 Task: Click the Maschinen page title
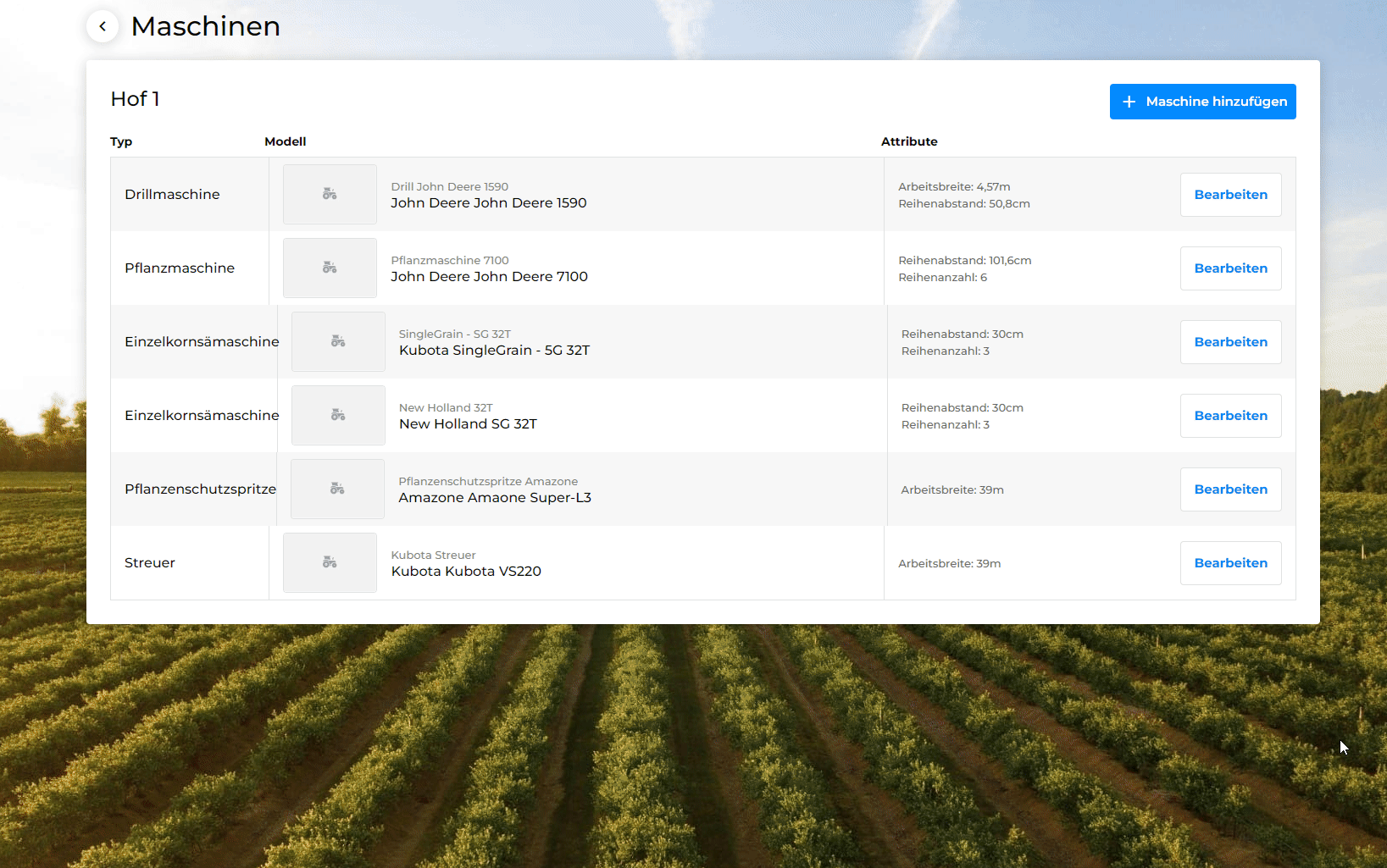tap(205, 26)
